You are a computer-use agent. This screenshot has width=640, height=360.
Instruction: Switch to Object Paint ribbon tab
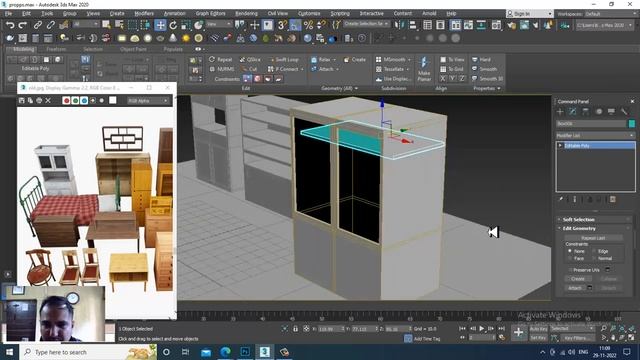(133, 49)
